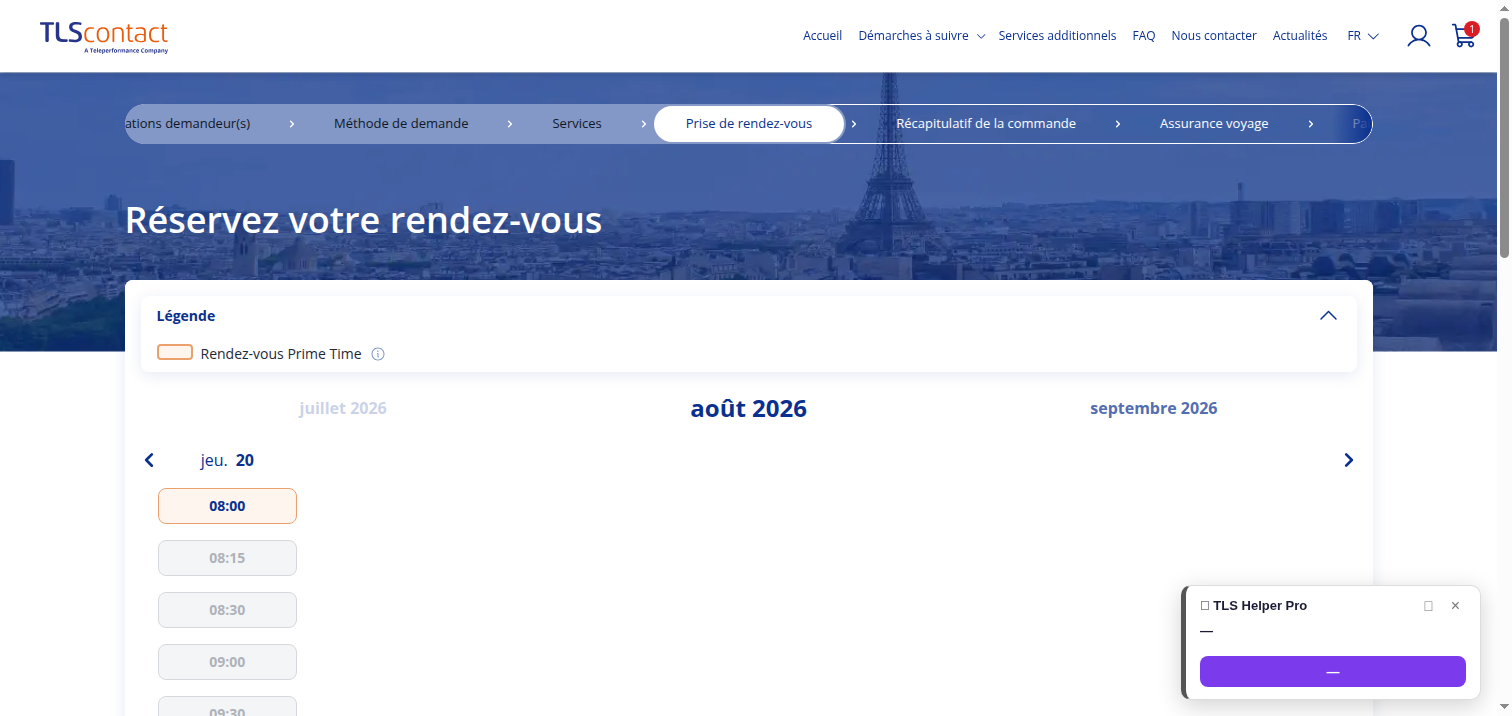Click the TLScontact logo
1512x716 pixels.
pos(104,36)
